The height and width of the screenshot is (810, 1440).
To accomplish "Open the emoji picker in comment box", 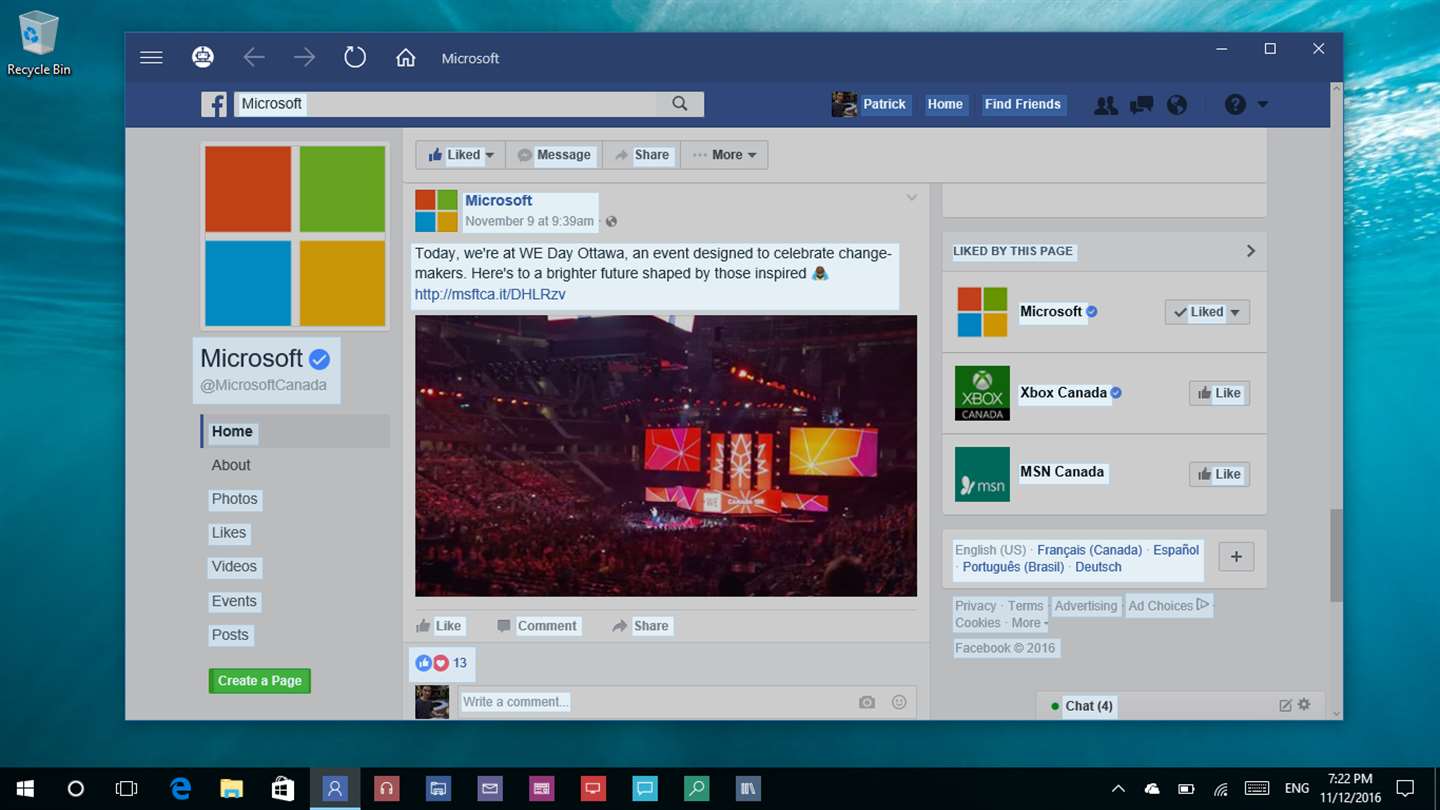I will 899,702.
